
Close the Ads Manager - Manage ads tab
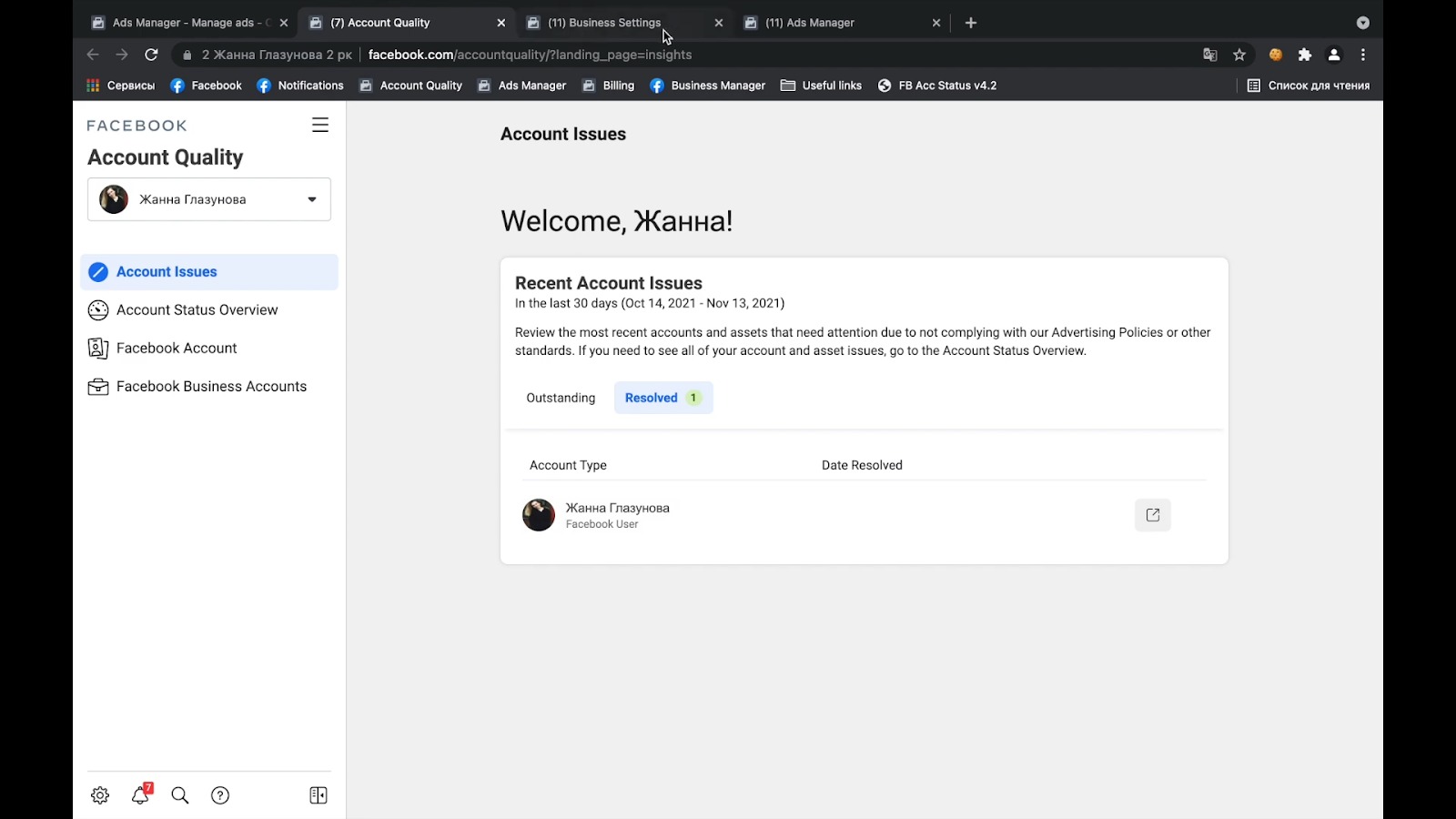[284, 23]
